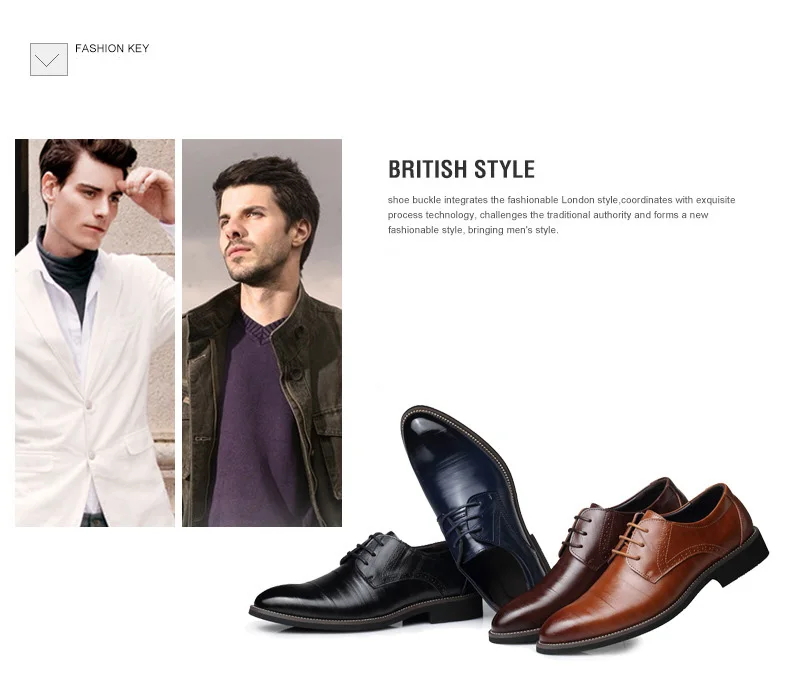Select the BRITISH STYLE heading
This screenshot has height=678, width=790.
click(x=461, y=169)
